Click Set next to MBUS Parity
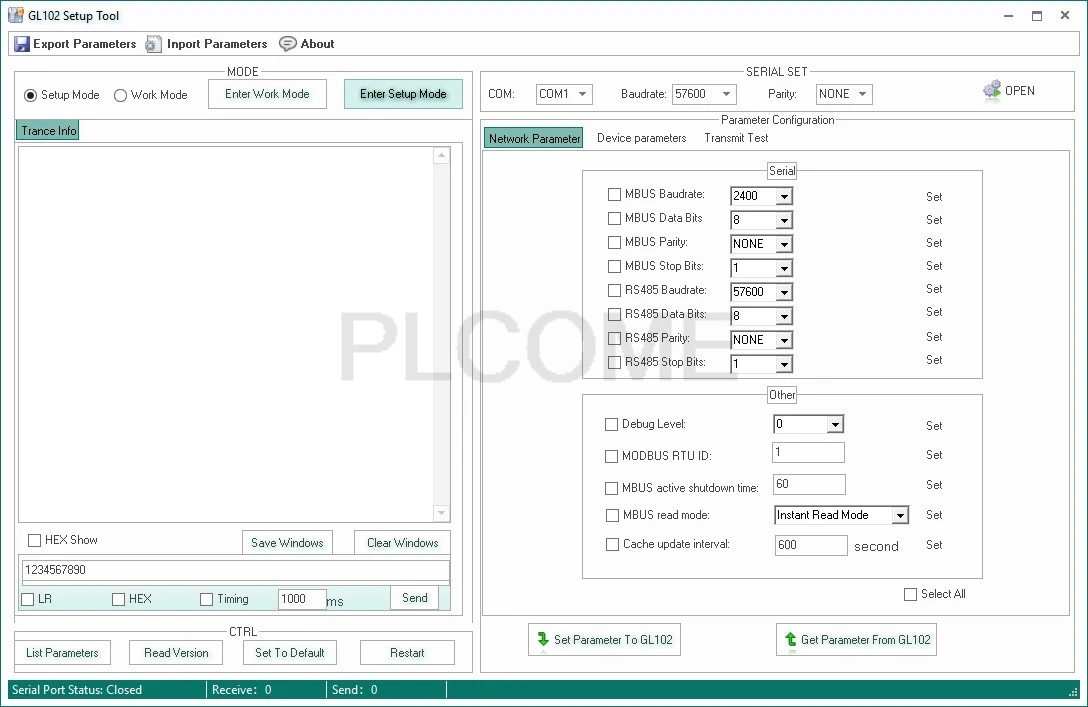The height and width of the screenshot is (707, 1088). pos(934,243)
